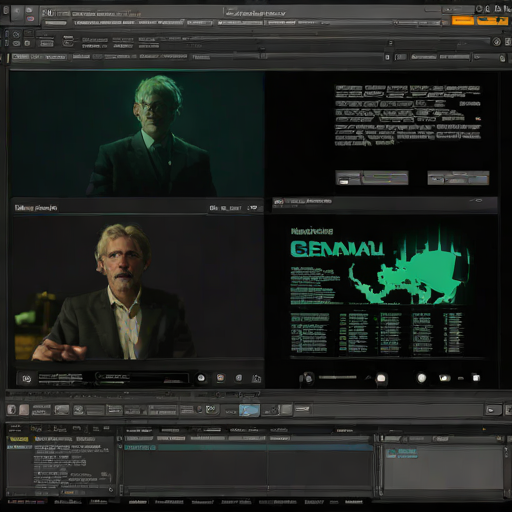Viewport: 512px width, 512px height.
Task: Click the light beige second icon in the middle toolbar
Action: tap(24, 410)
